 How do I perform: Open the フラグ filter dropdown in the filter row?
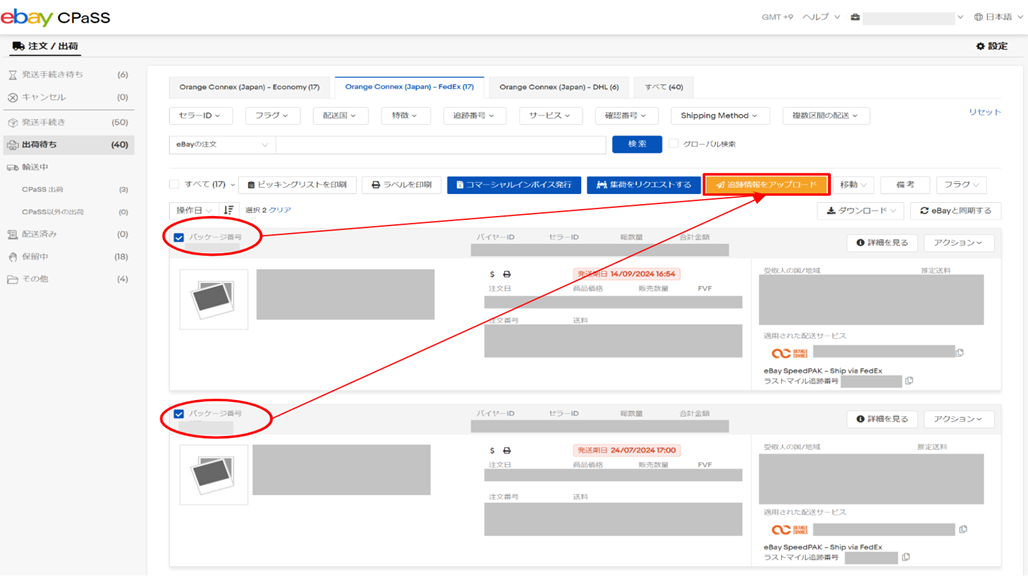click(272, 115)
